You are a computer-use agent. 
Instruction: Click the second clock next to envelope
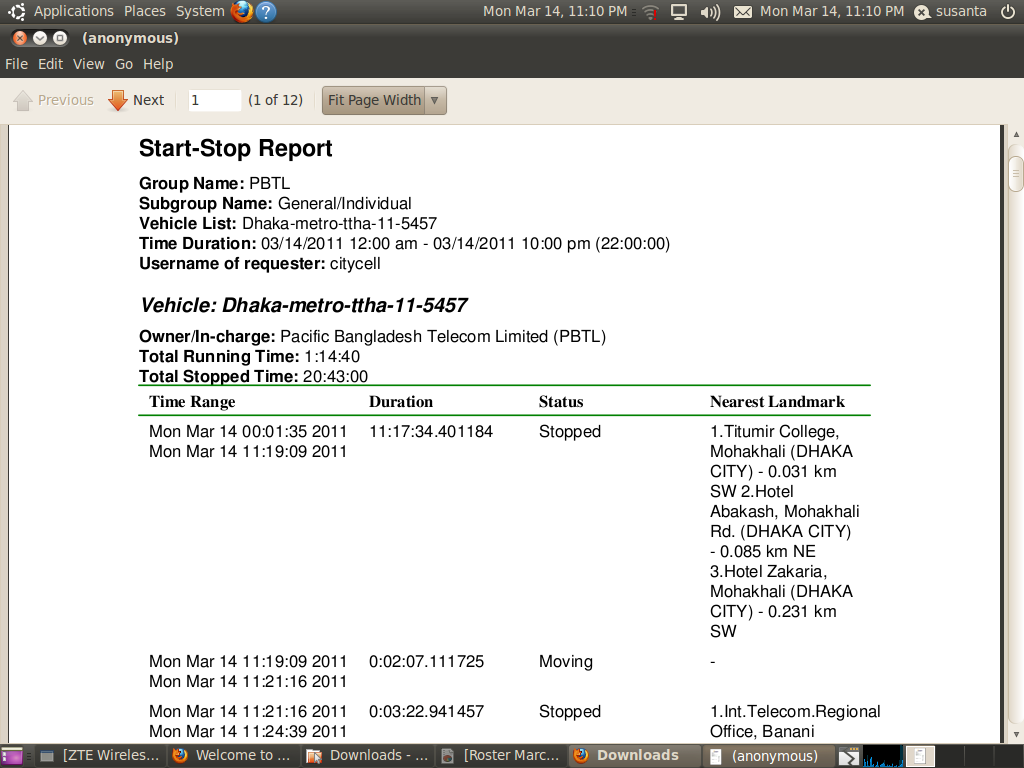tap(832, 11)
